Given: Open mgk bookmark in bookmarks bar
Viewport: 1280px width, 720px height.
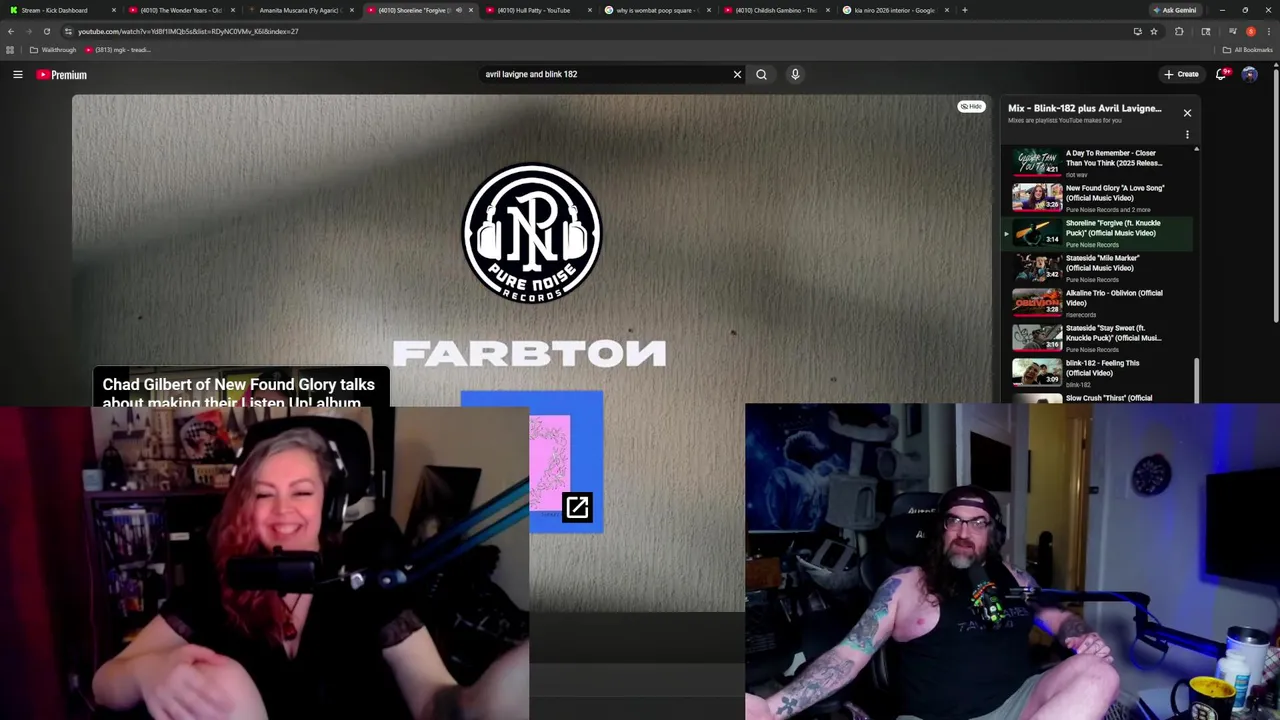Looking at the screenshot, I should (x=118, y=50).
